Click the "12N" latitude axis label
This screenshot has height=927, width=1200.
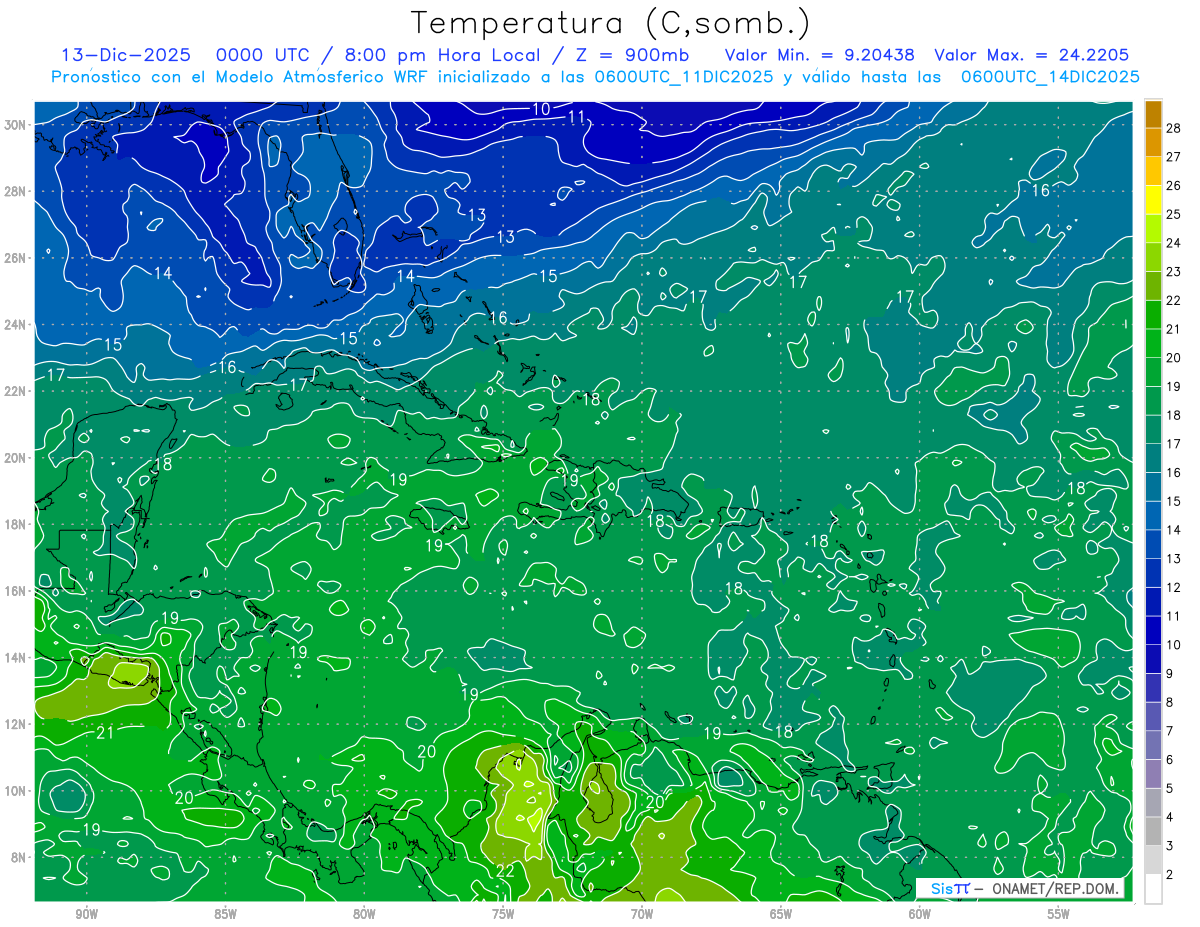[x=17, y=724]
